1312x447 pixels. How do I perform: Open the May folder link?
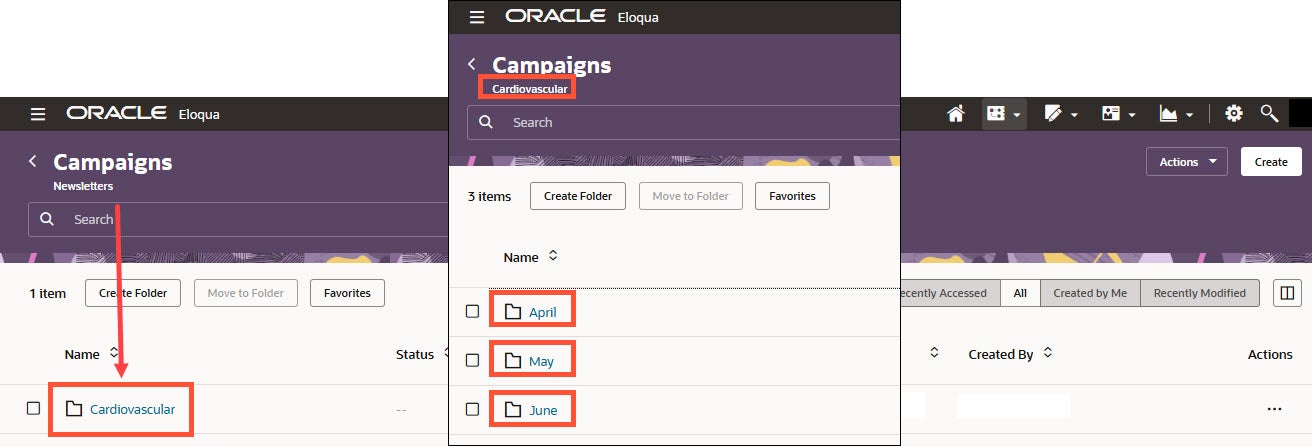pyautogui.click(x=541, y=361)
